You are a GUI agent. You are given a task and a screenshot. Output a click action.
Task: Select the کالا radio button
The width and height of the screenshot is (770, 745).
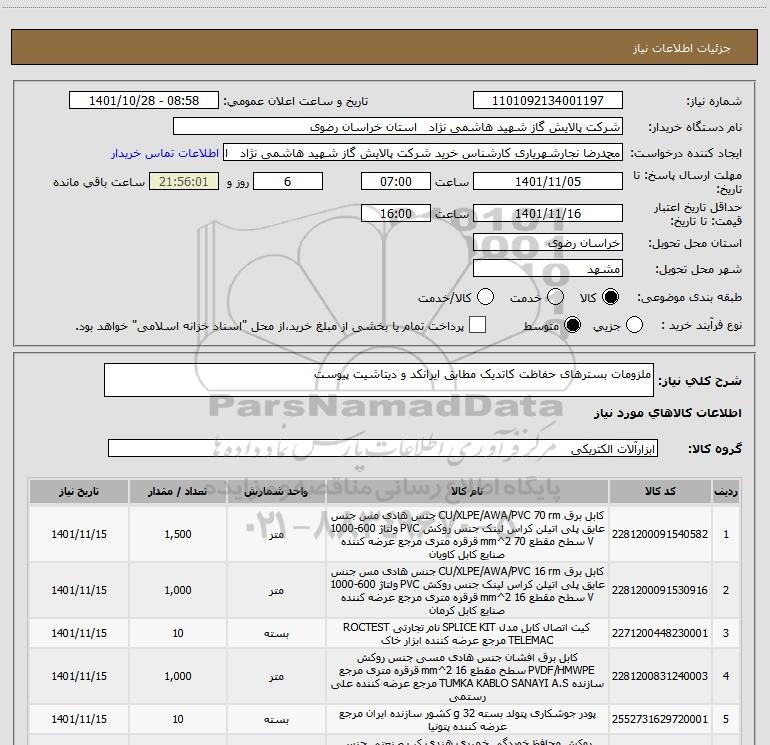click(609, 298)
